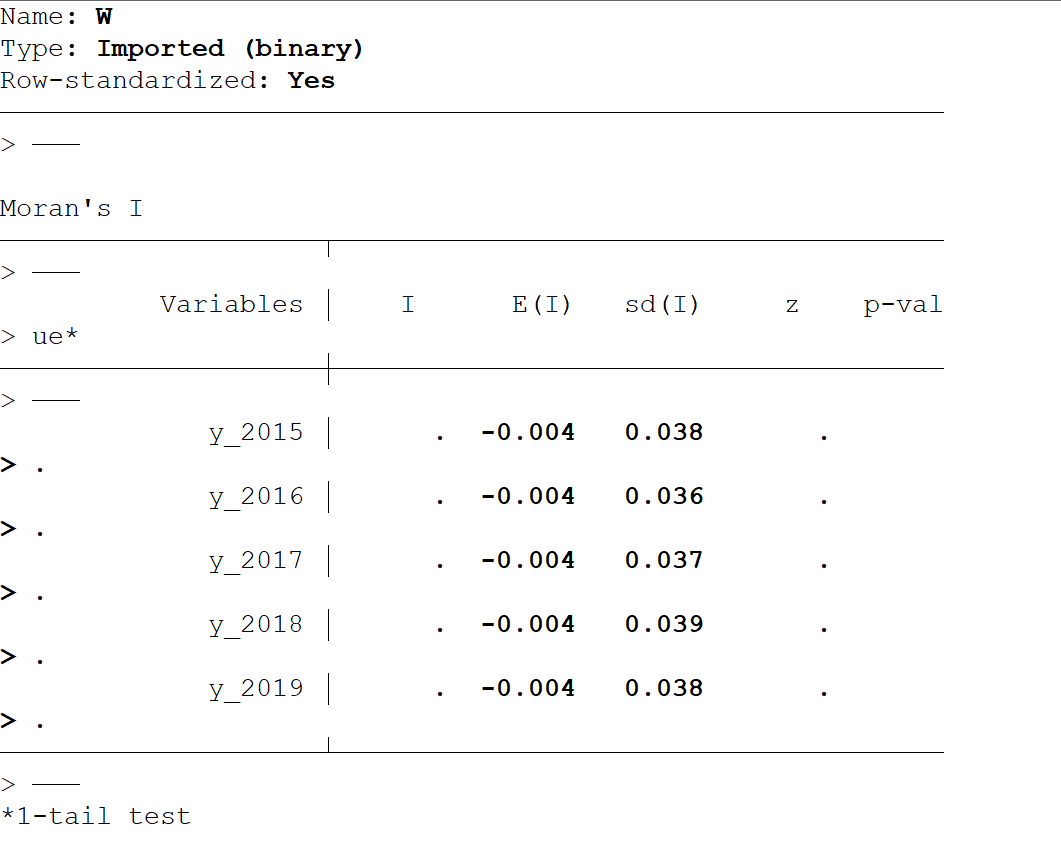Select the 'sd(I)' column header
Viewport: 1061px width, 851px height.
pyautogui.click(x=662, y=305)
